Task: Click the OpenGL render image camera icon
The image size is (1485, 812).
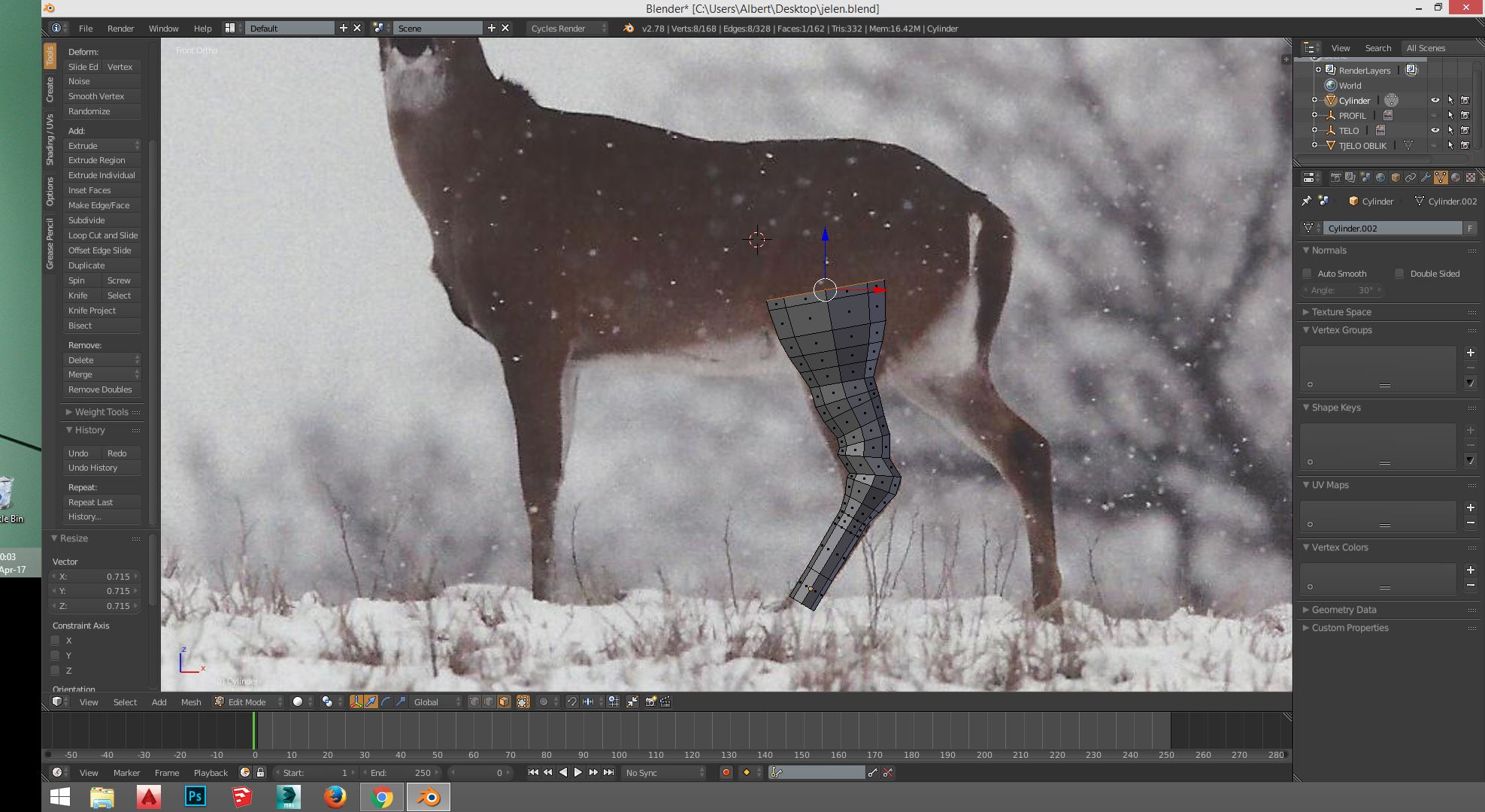Action: pos(650,701)
